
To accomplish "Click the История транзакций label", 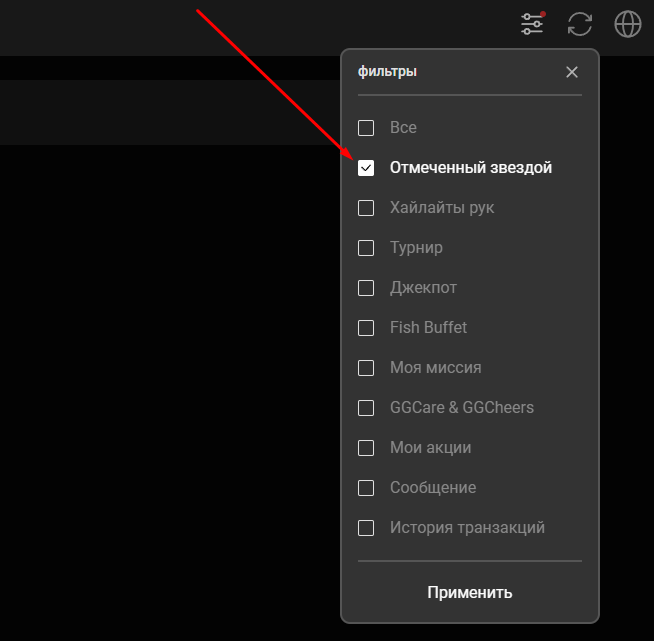I will pyautogui.click(x=467, y=528).
